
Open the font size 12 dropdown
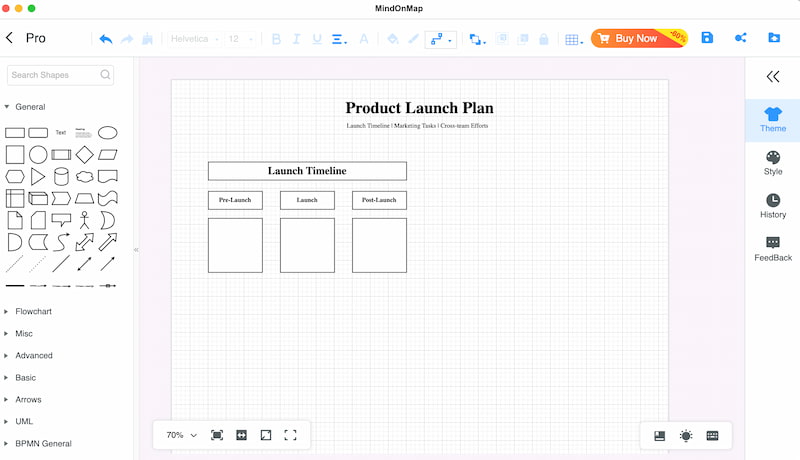pyautogui.click(x=240, y=39)
